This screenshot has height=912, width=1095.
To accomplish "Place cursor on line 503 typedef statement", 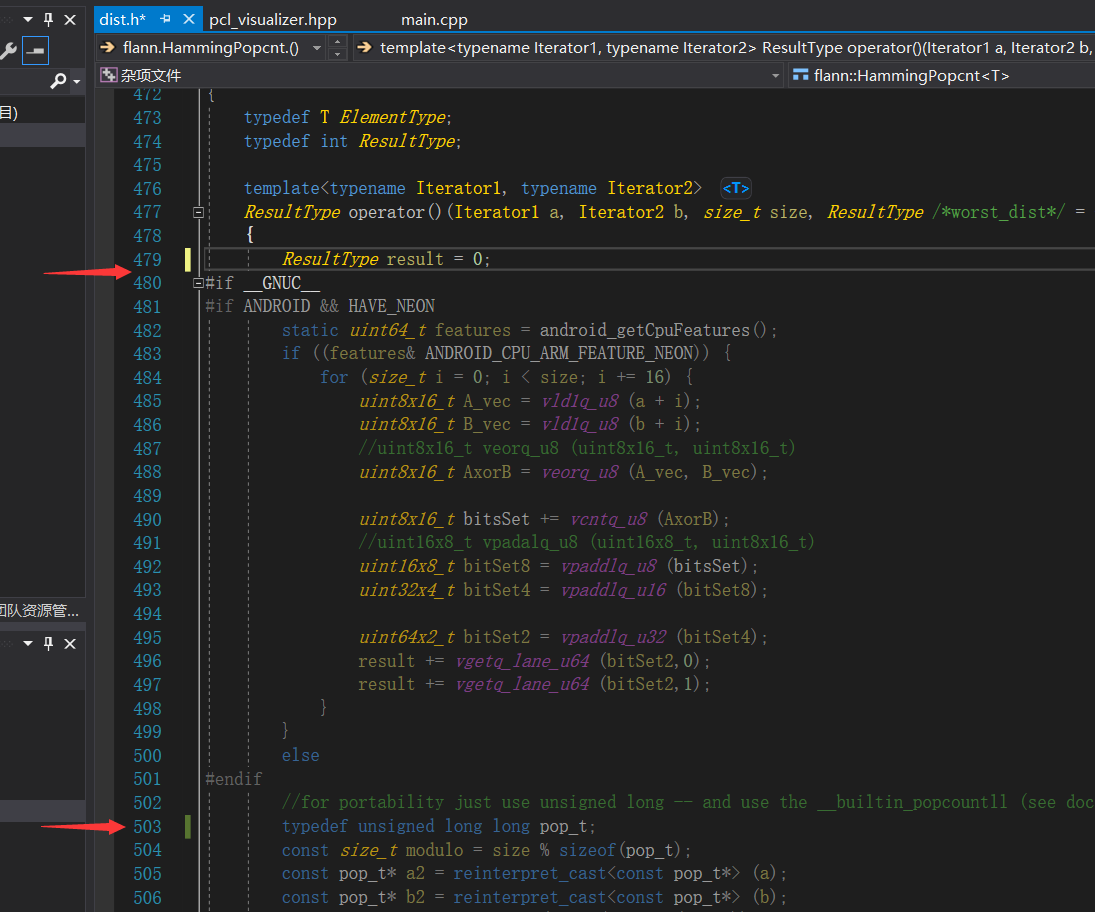I will coord(438,826).
